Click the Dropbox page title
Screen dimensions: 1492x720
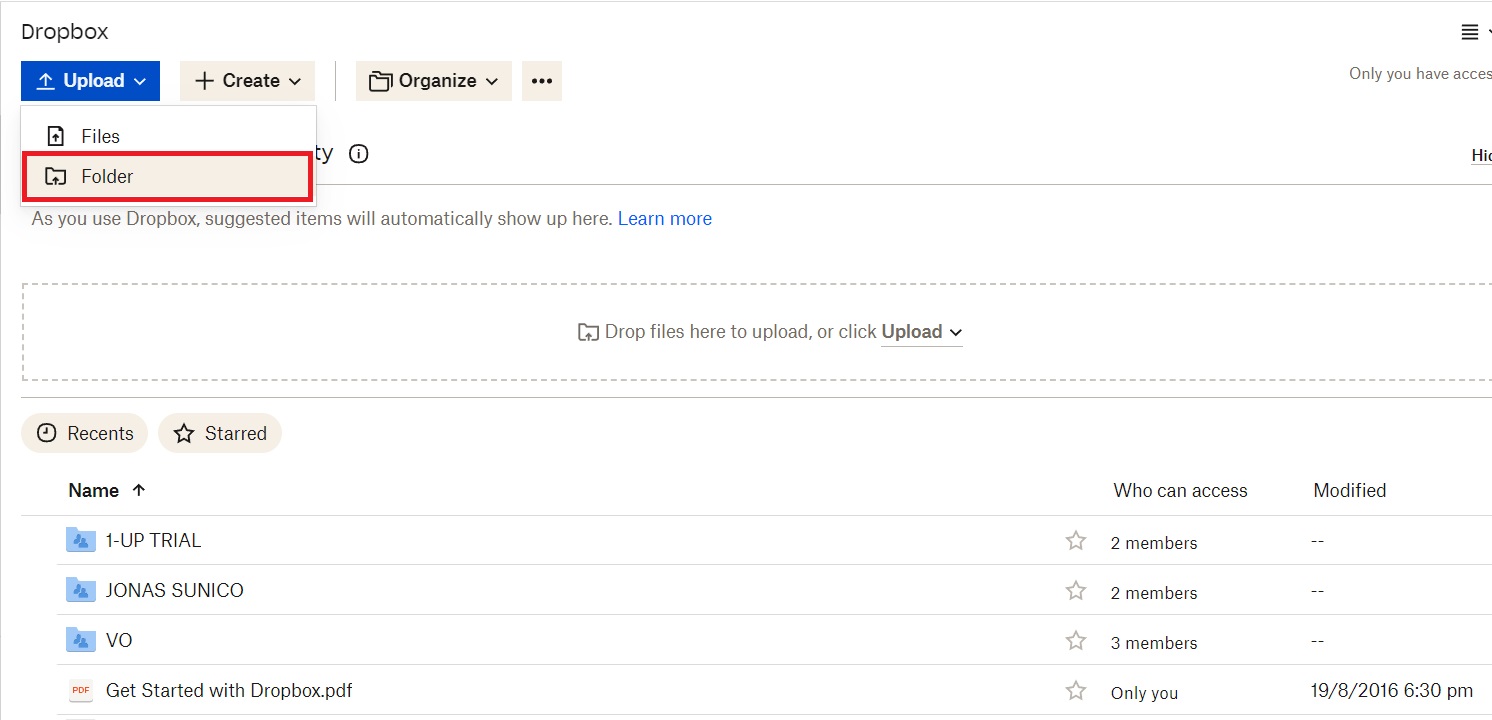pyautogui.click(x=65, y=31)
